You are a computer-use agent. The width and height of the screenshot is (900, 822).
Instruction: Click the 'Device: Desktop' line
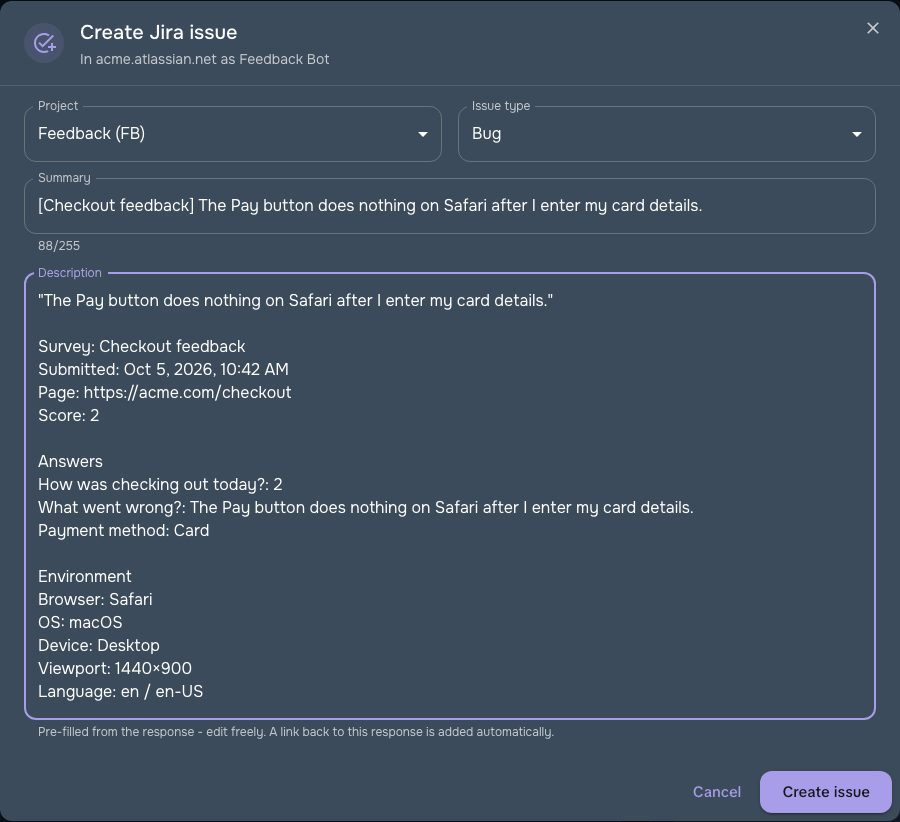pos(99,645)
